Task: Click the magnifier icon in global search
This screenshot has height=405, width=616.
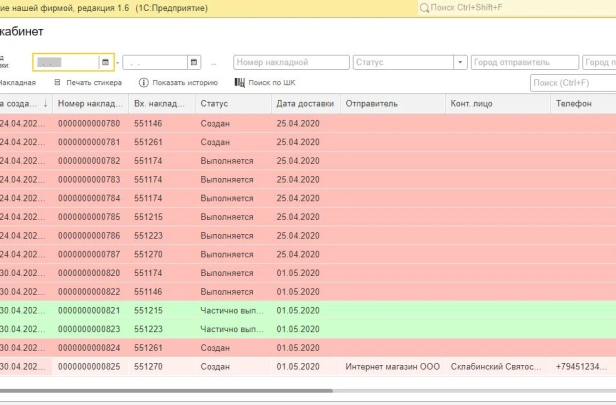Action: tap(424, 8)
